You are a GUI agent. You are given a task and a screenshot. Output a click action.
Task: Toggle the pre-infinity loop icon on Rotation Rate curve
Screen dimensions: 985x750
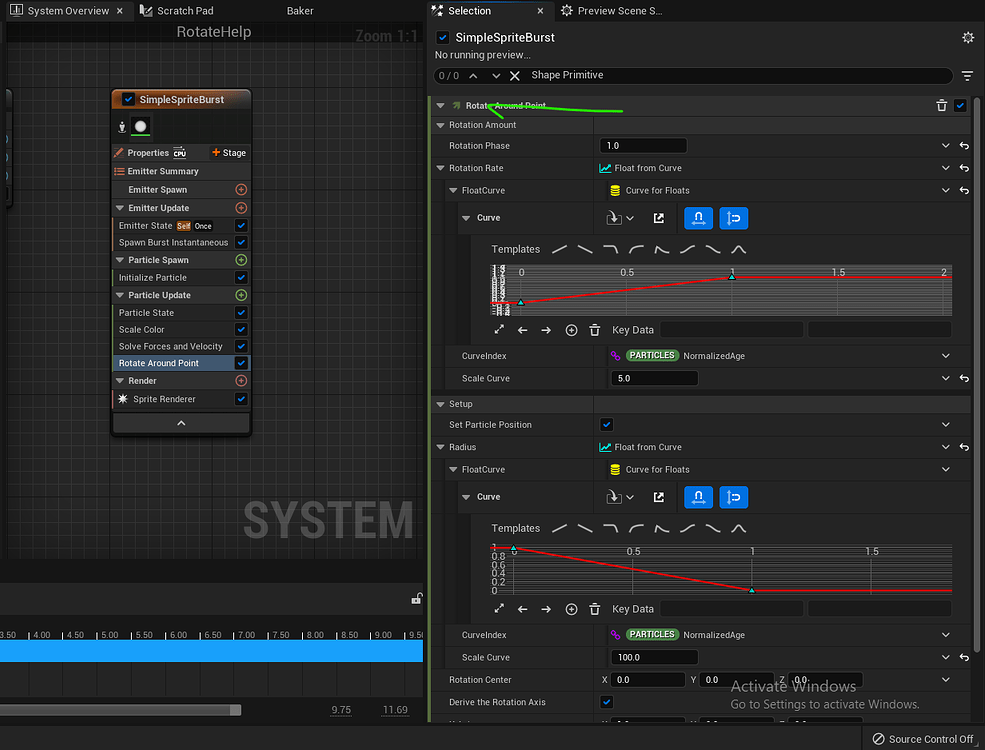tap(698, 218)
